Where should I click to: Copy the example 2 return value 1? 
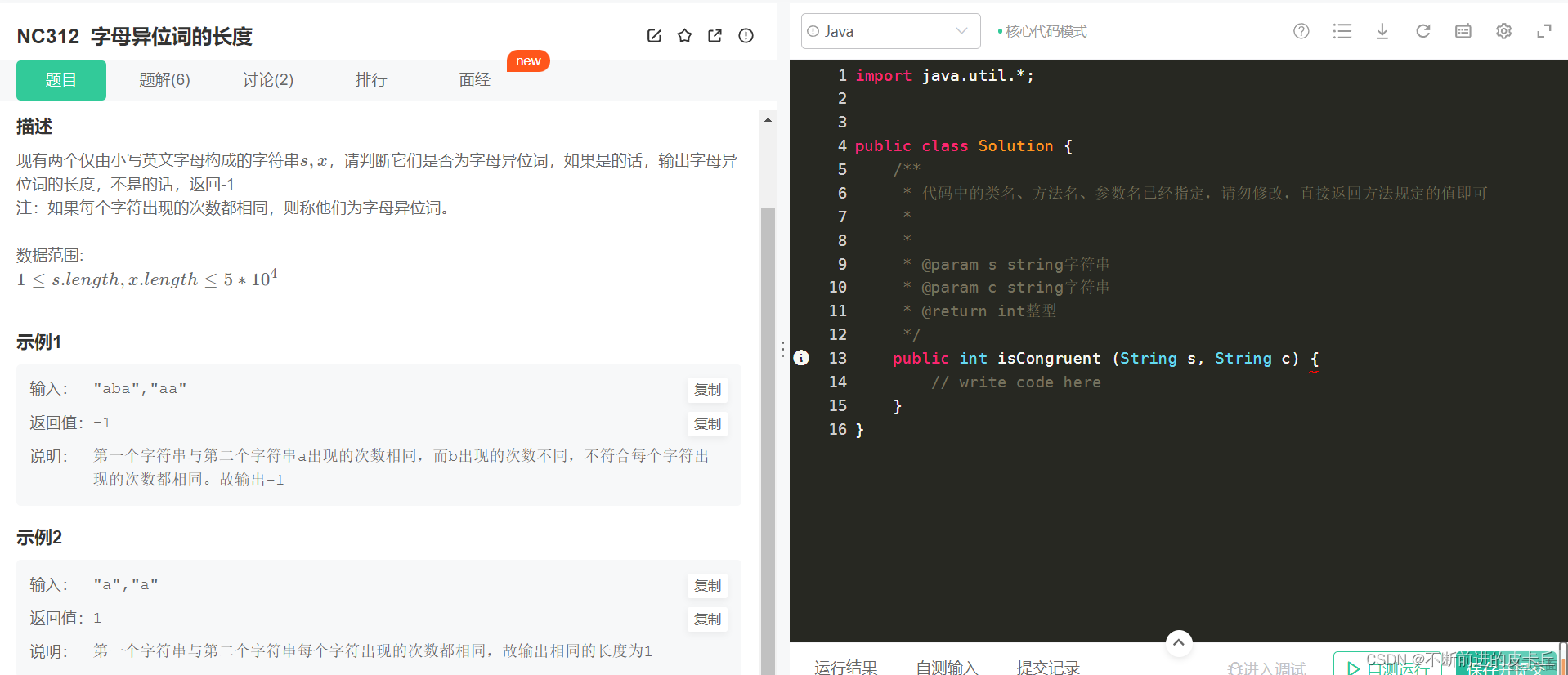[x=707, y=619]
